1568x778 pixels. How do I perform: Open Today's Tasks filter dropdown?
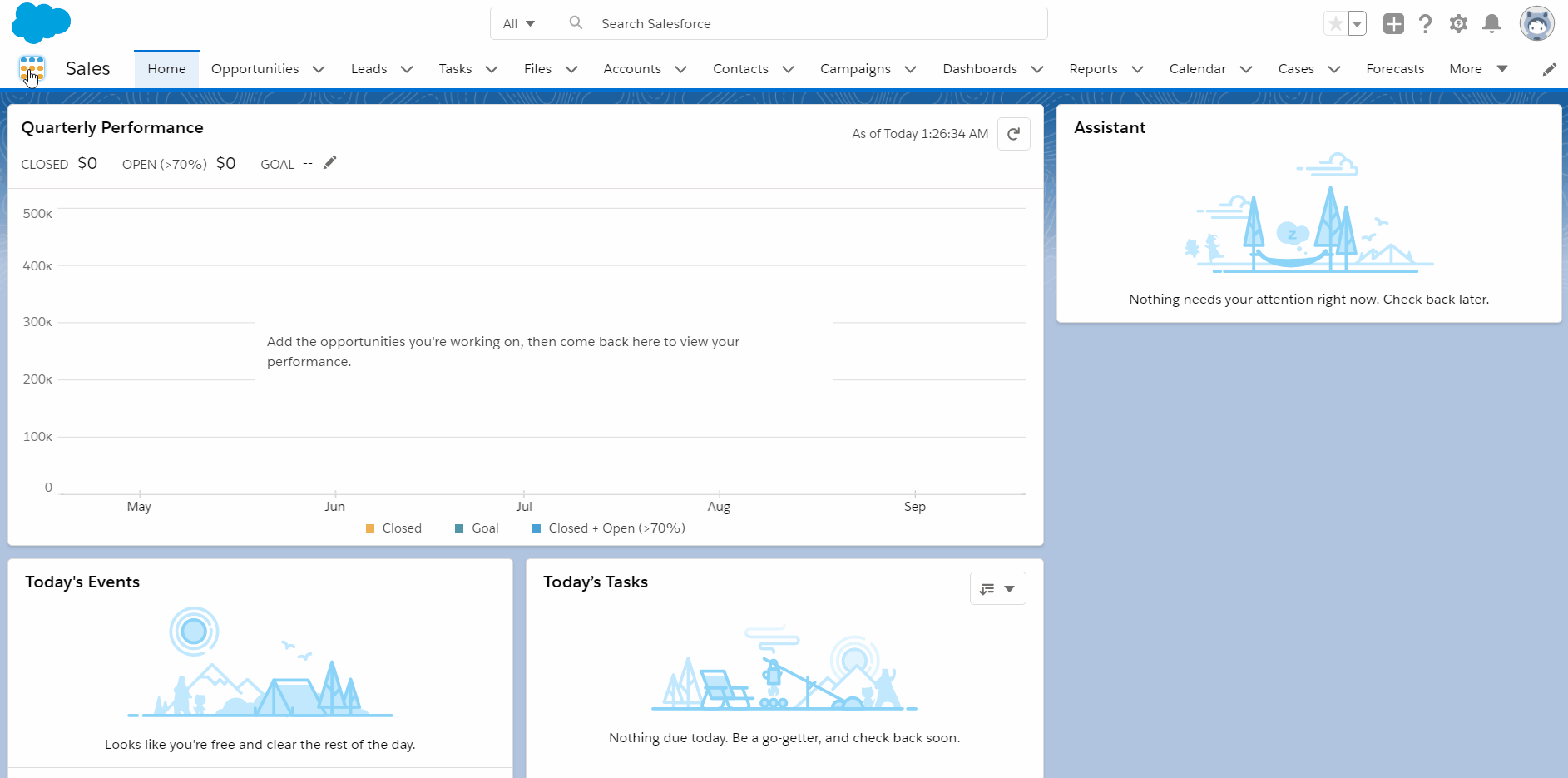997,588
